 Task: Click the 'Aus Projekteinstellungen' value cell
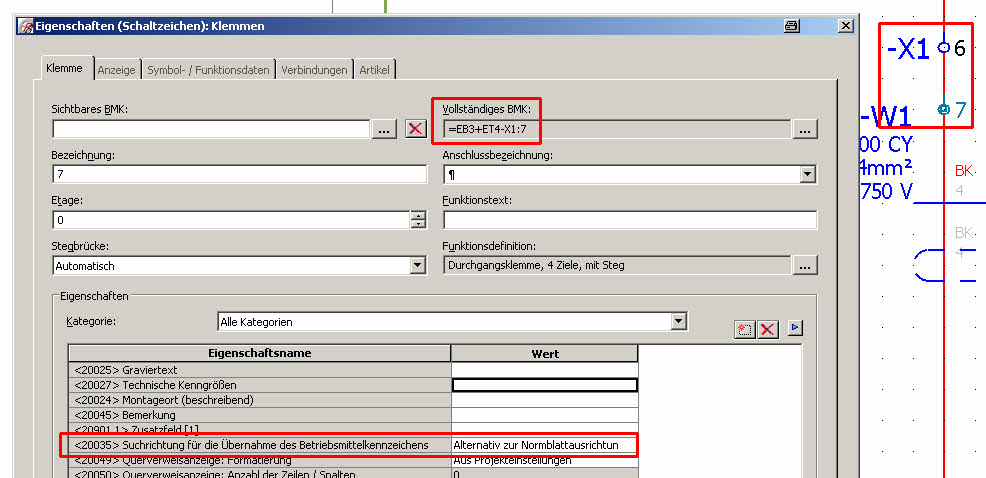pos(545,460)
